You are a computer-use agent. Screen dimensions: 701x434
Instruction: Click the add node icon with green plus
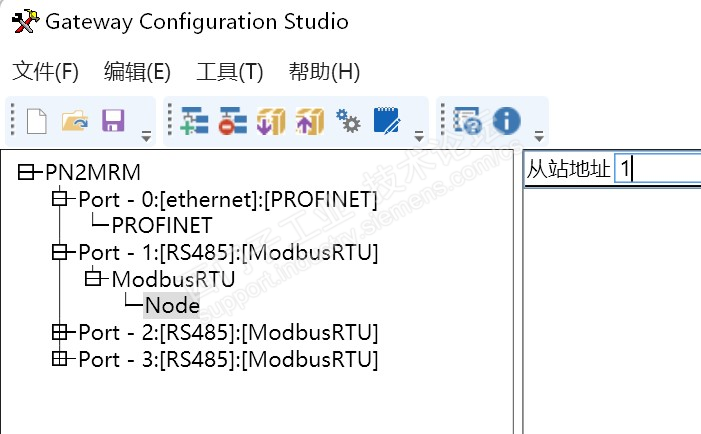[x=194, y=121]
